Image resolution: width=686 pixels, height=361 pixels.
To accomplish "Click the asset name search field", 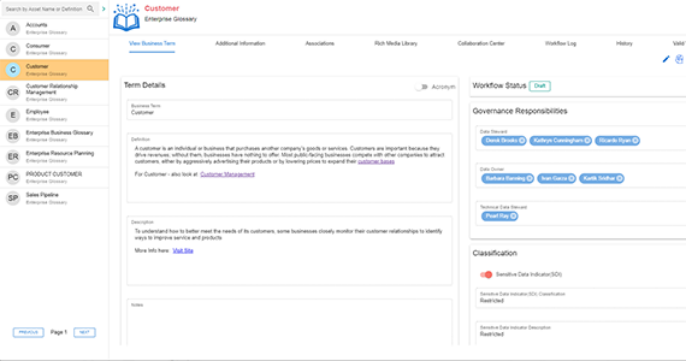I will pos(45,9).
